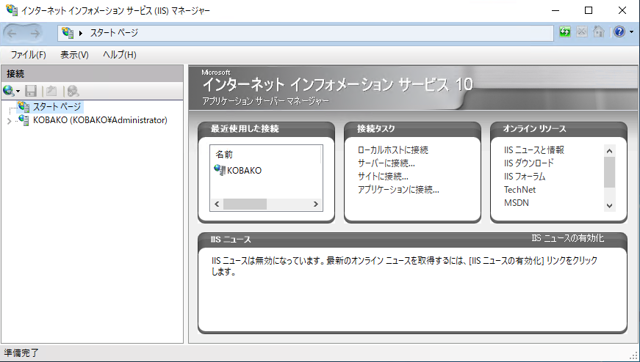This screenshot has height=362, width=640.
Task: Open the TechNet link
Action: pos(520,190)
